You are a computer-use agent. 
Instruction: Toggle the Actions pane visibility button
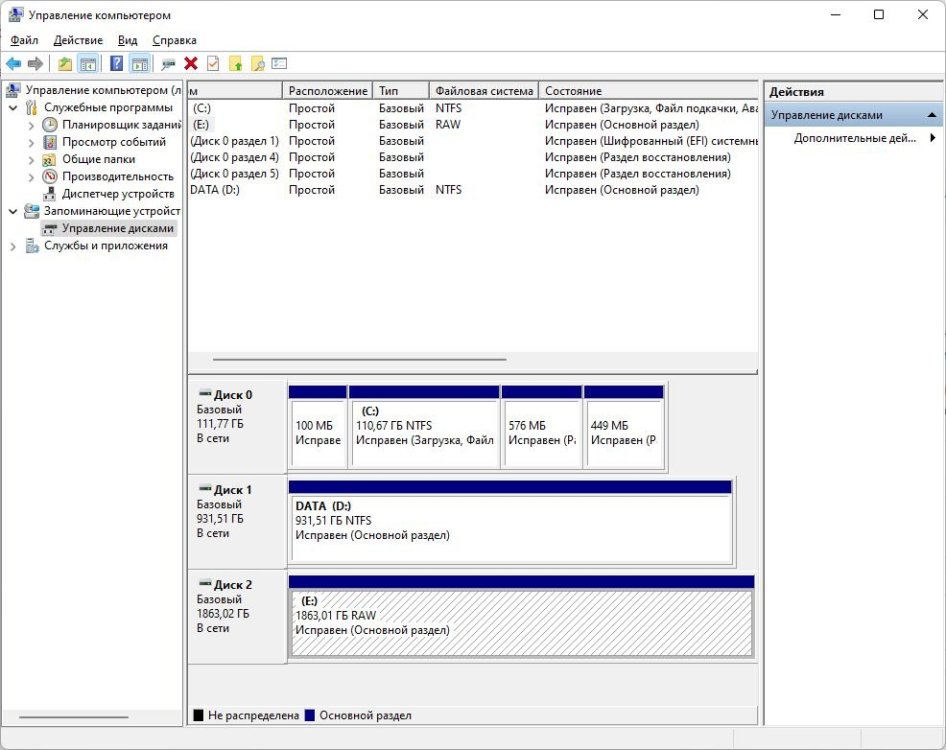139,64
